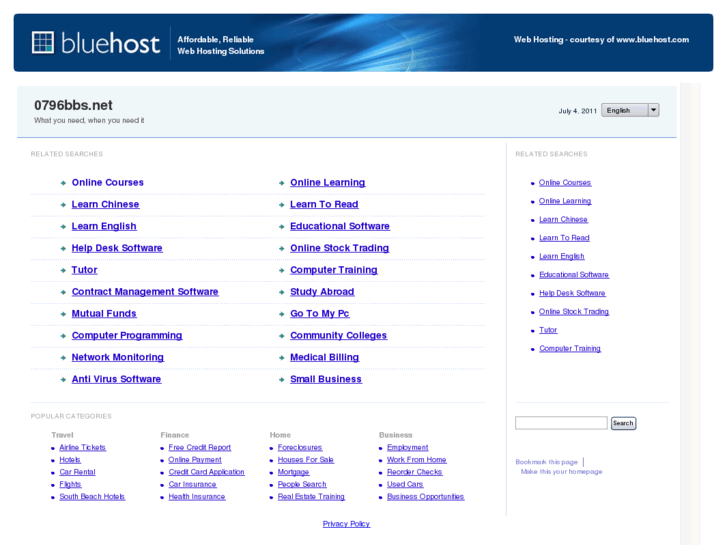The height and width of the screenshot is (545, 727).
Task: Open the Help Desk Software main link
Action: [x=117, y=248]
